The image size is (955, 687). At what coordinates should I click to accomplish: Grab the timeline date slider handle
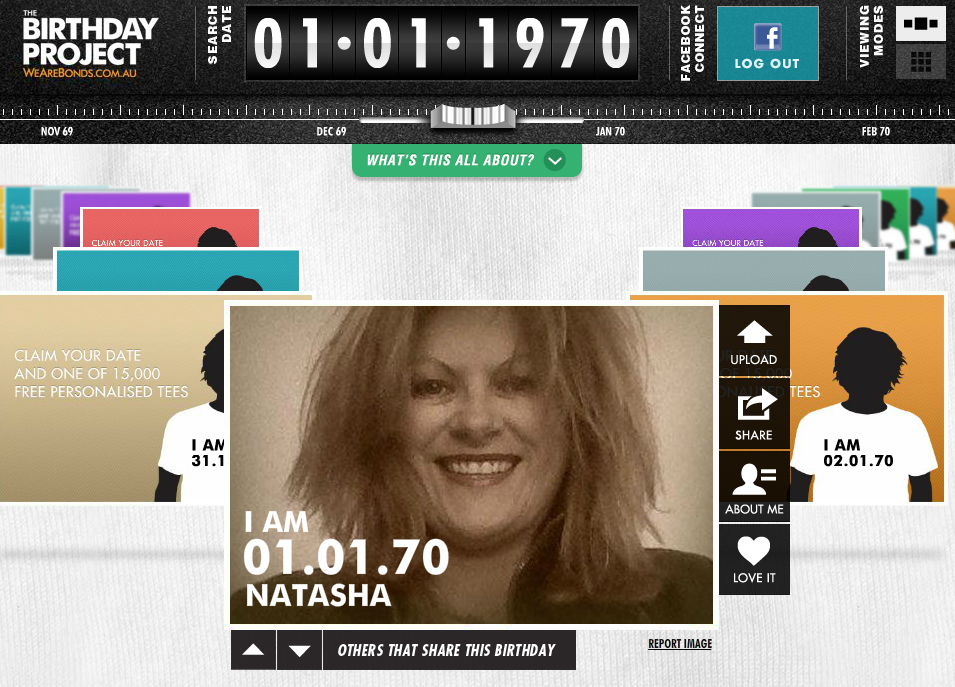(473, 115)
